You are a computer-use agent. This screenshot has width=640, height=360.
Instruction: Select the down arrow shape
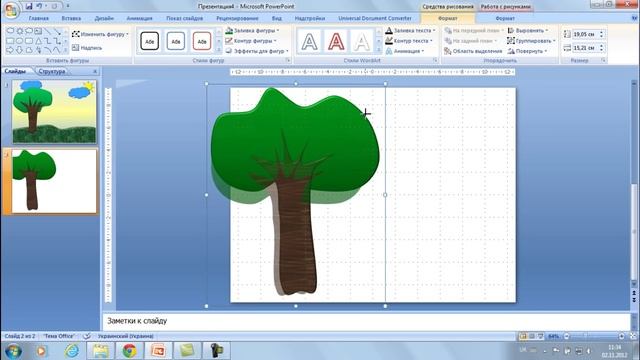pos(19,50)
